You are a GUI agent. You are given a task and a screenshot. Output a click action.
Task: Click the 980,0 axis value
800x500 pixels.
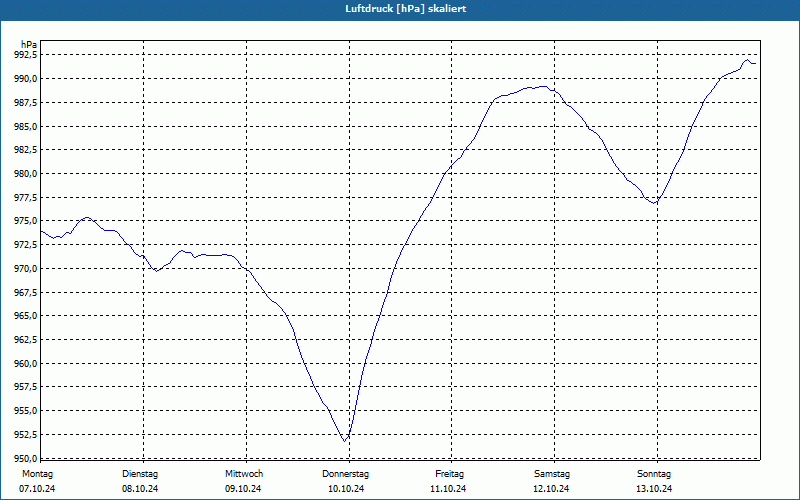(x=26, y=173)
